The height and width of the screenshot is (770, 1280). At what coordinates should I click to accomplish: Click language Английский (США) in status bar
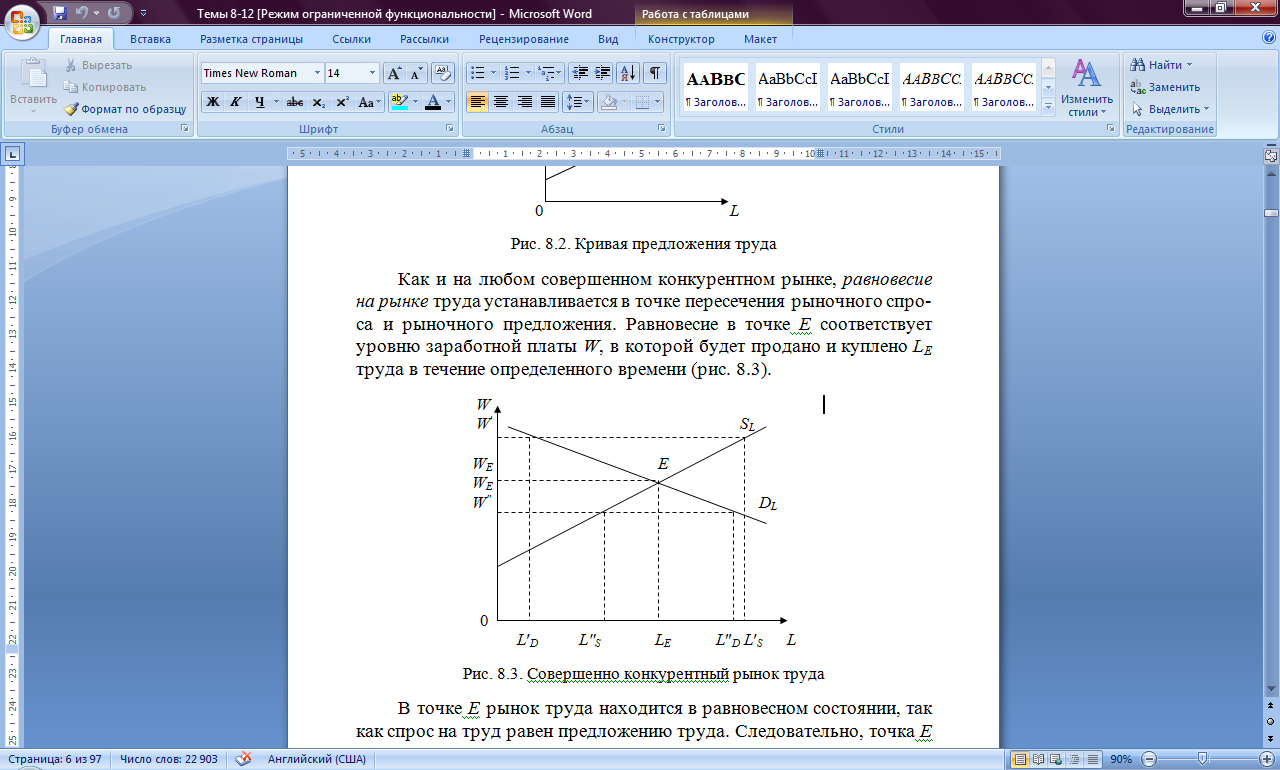[317, 759]
